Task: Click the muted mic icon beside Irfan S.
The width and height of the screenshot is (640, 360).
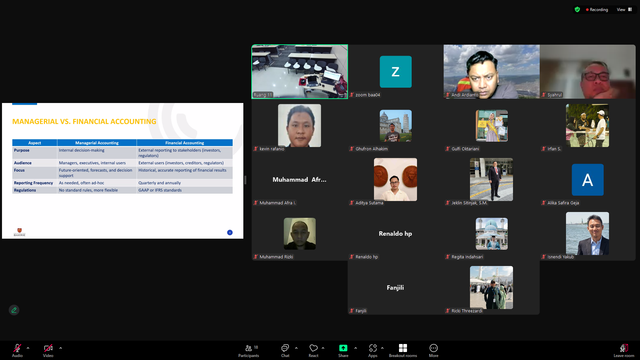Action: coord(544,149)
